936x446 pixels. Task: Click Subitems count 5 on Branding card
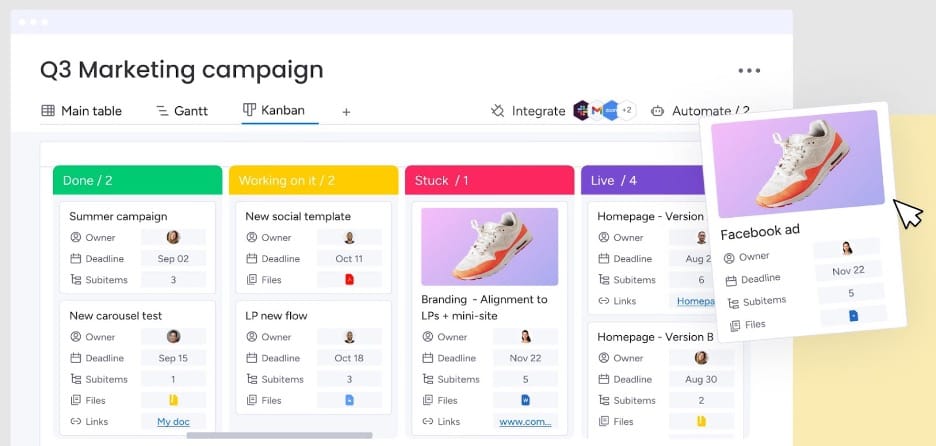pyautogui.click(x=525, y=379)
